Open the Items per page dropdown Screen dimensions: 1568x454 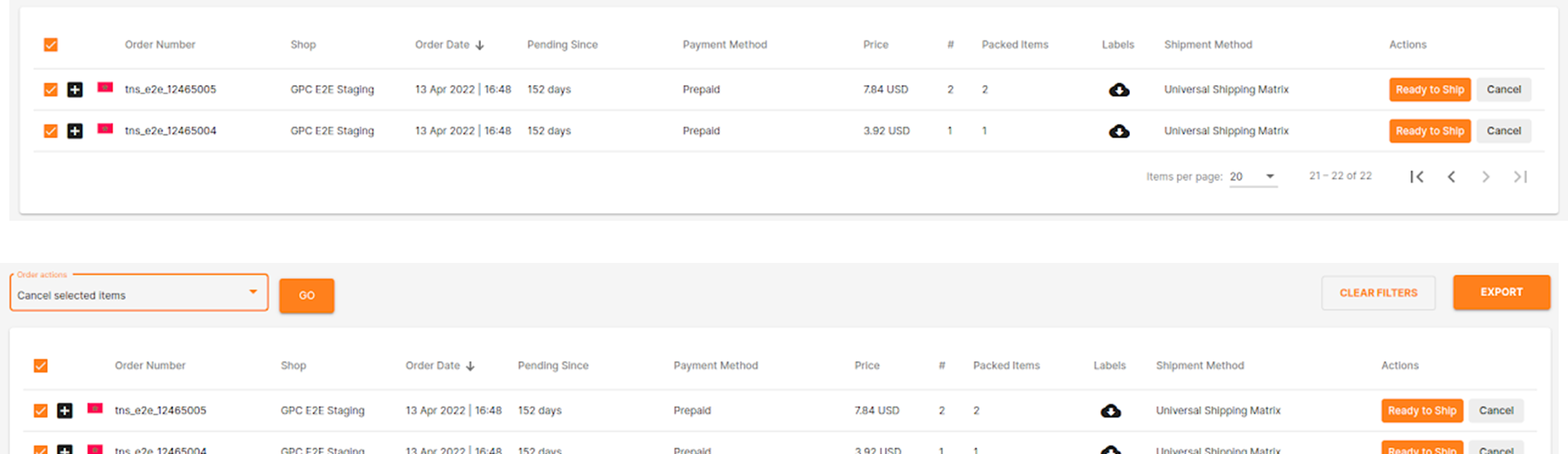point(1252,176)
